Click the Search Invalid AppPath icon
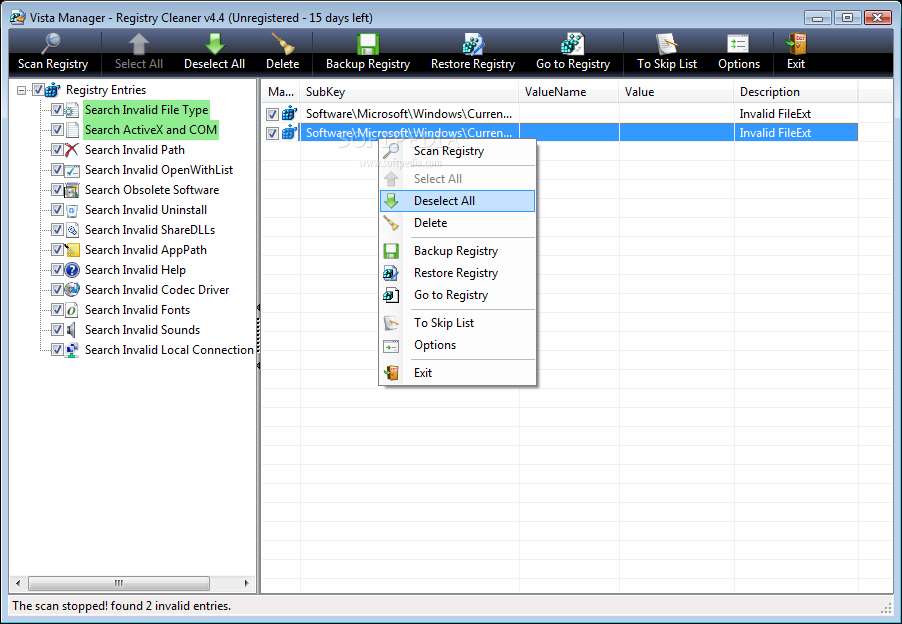Image resolution: width=902 pixels, height=624 pixels. (x=72, y=250)
